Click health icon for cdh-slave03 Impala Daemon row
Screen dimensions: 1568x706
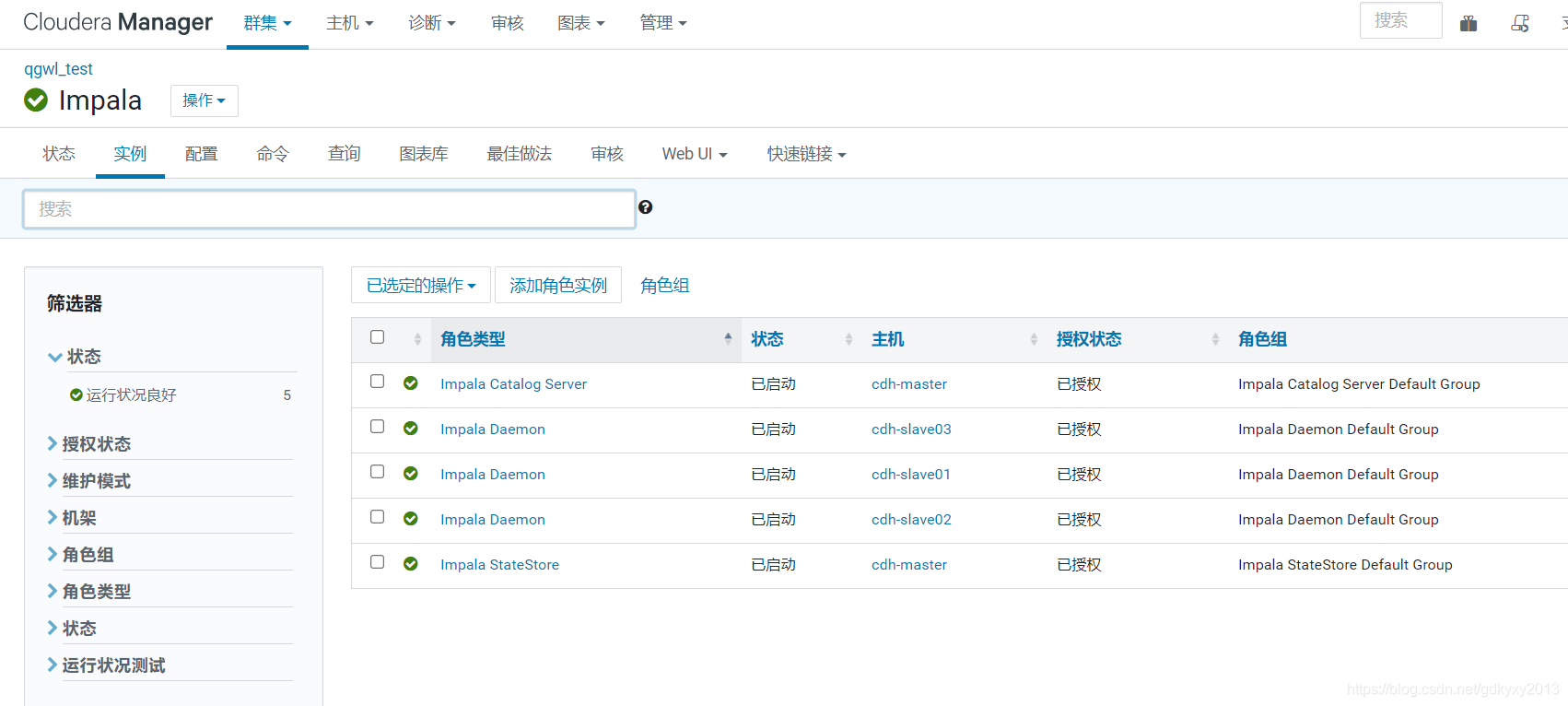tap(411, 429)
